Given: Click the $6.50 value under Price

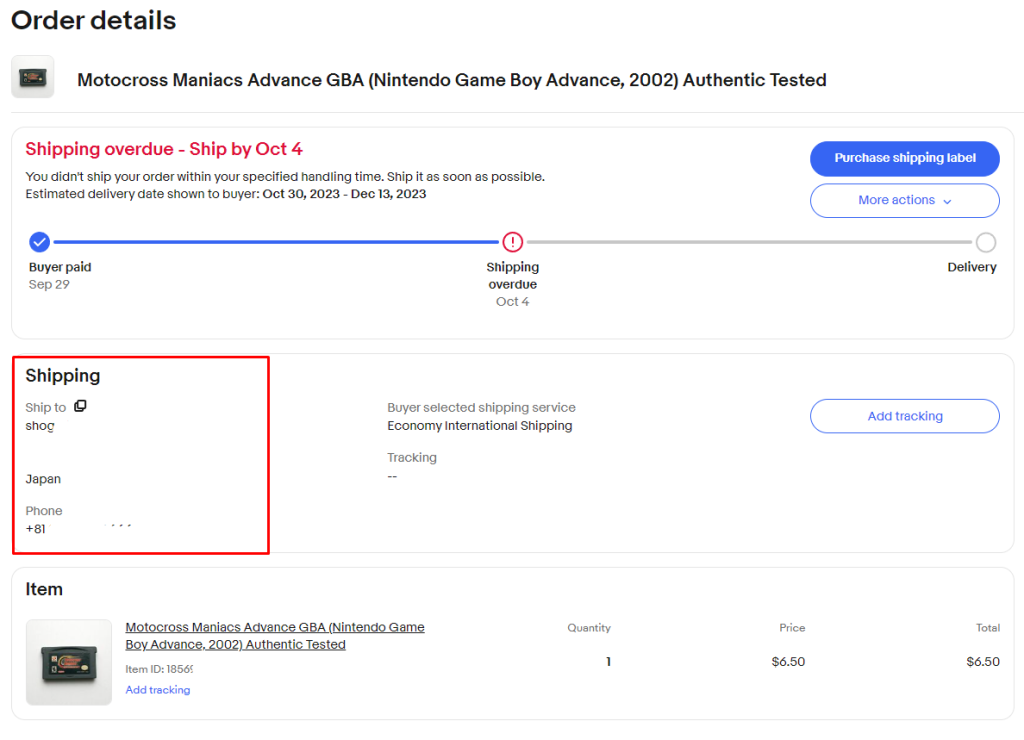Looking at the screenshot, I should 788,662.
